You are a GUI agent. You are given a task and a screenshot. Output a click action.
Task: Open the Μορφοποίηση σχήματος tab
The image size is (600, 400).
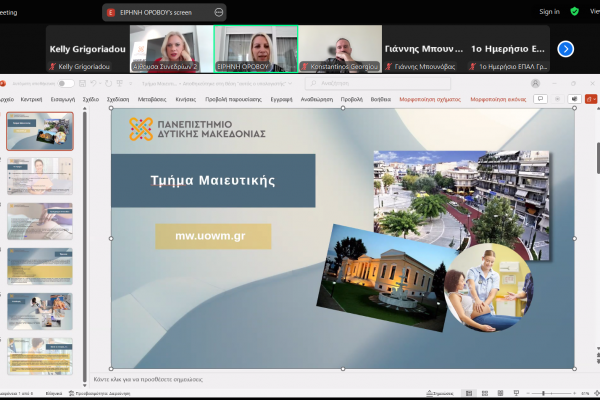tap(430, 99)
